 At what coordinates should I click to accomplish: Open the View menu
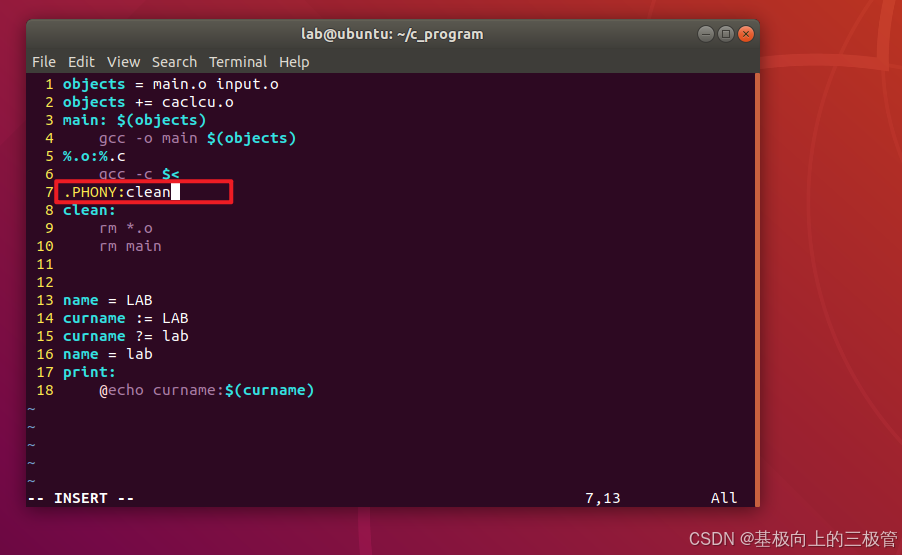click(x=123, y=62)
